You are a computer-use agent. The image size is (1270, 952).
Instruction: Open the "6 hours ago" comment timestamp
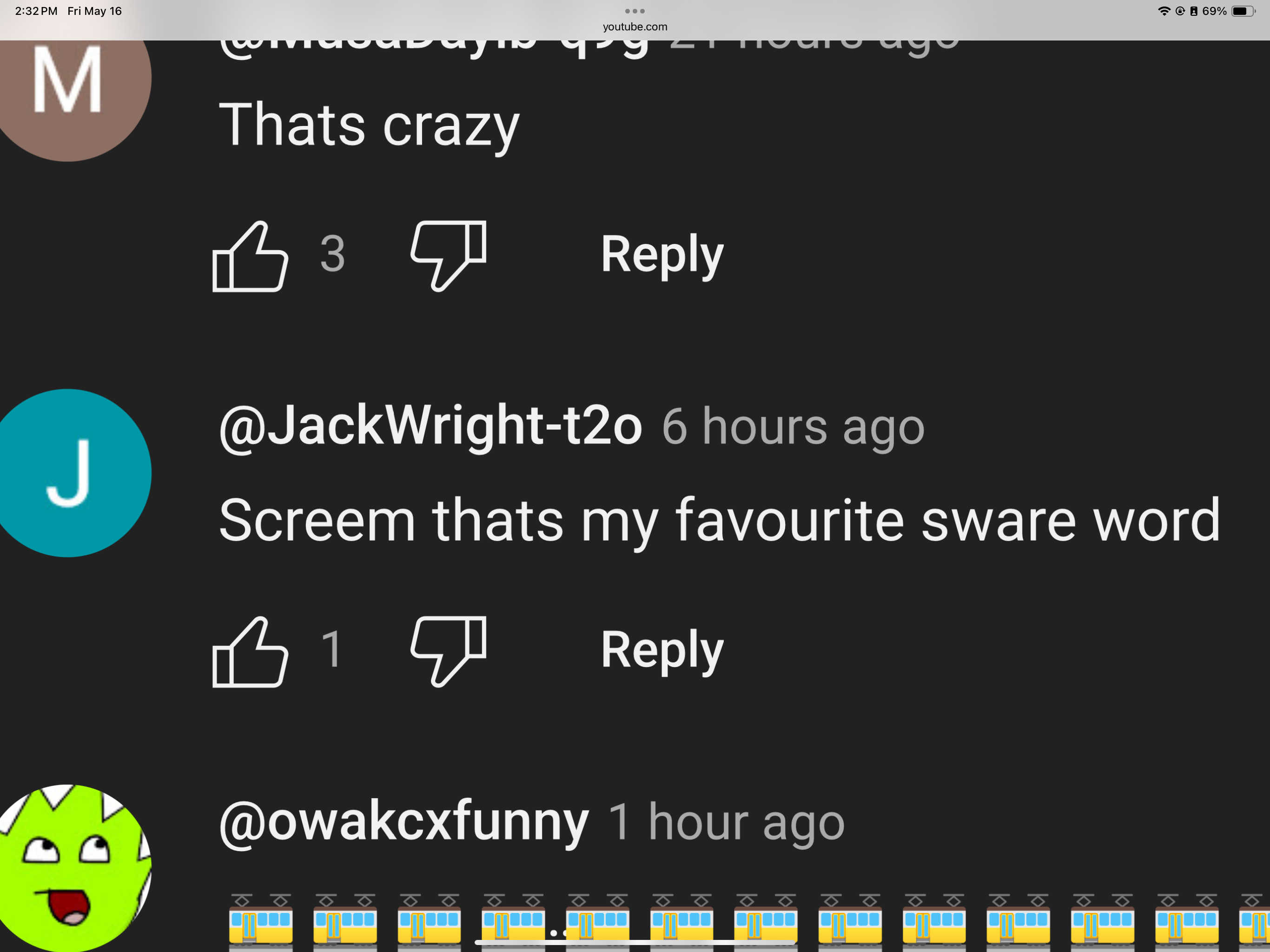click(794, 427)
